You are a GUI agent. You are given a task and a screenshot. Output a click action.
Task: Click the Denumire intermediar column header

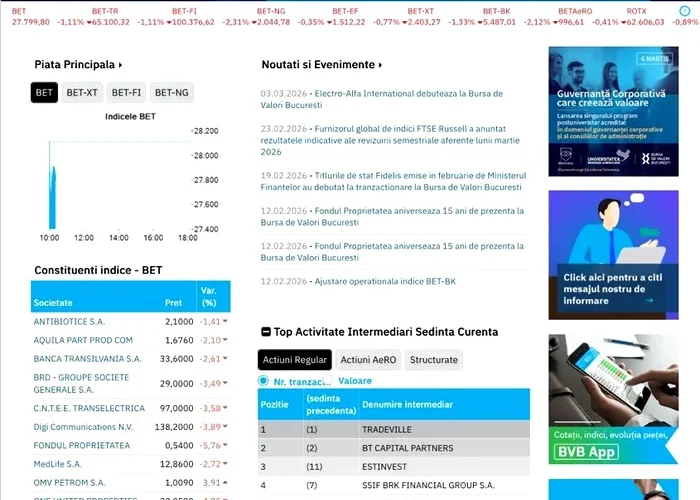pos(407,404)
